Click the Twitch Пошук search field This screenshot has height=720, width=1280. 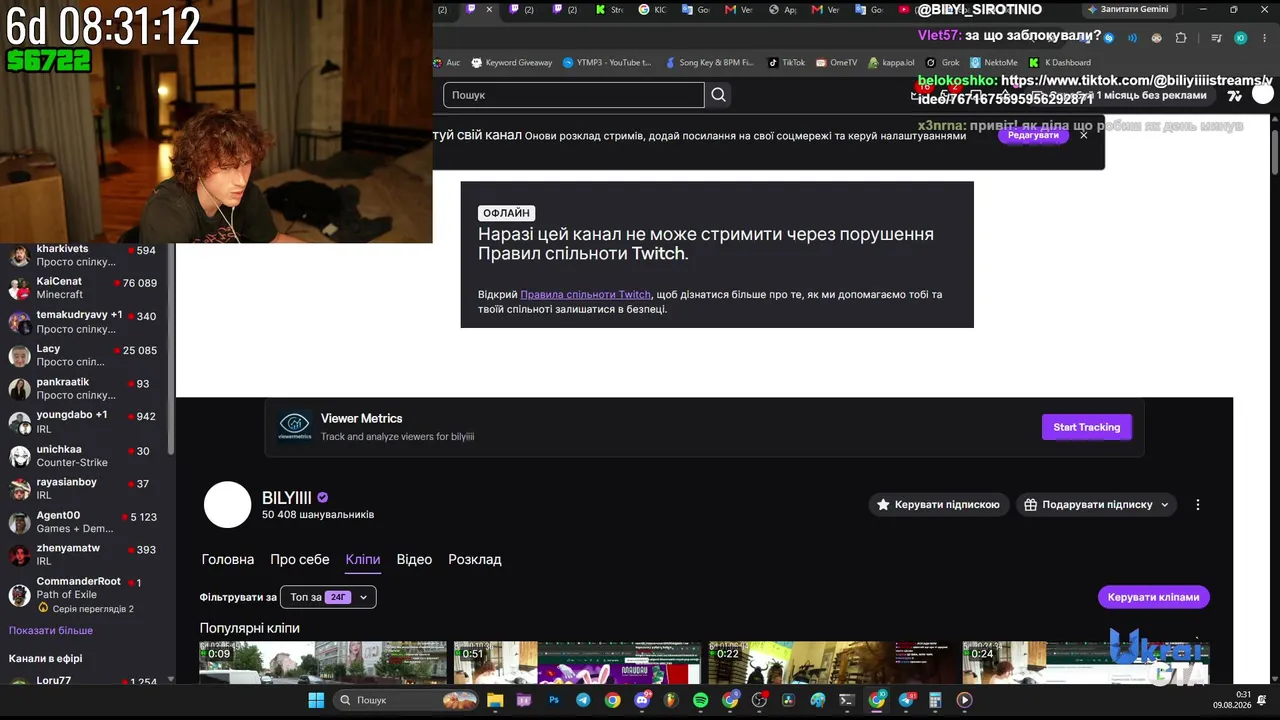(x=574, y=95)
